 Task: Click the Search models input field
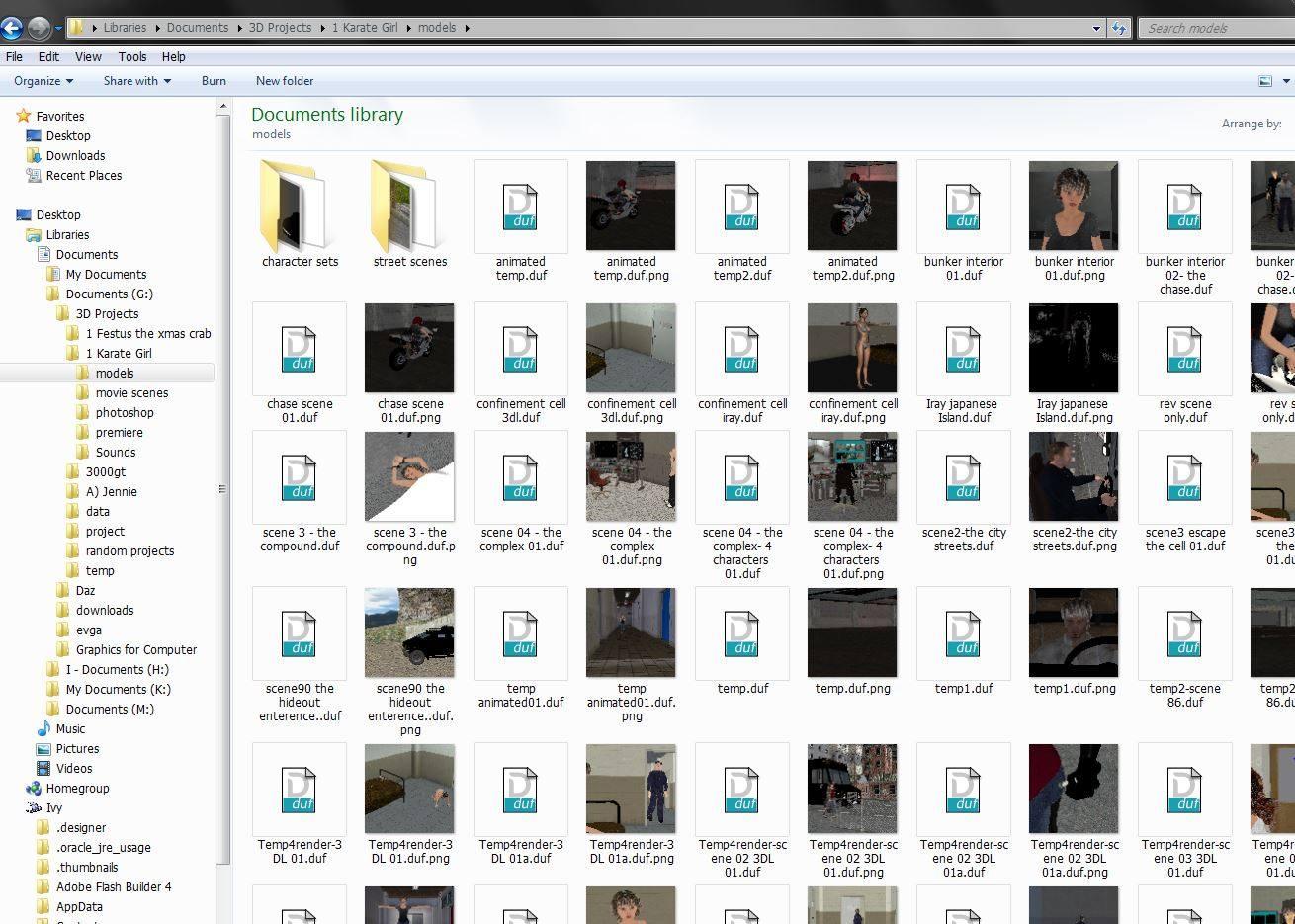1218,28
